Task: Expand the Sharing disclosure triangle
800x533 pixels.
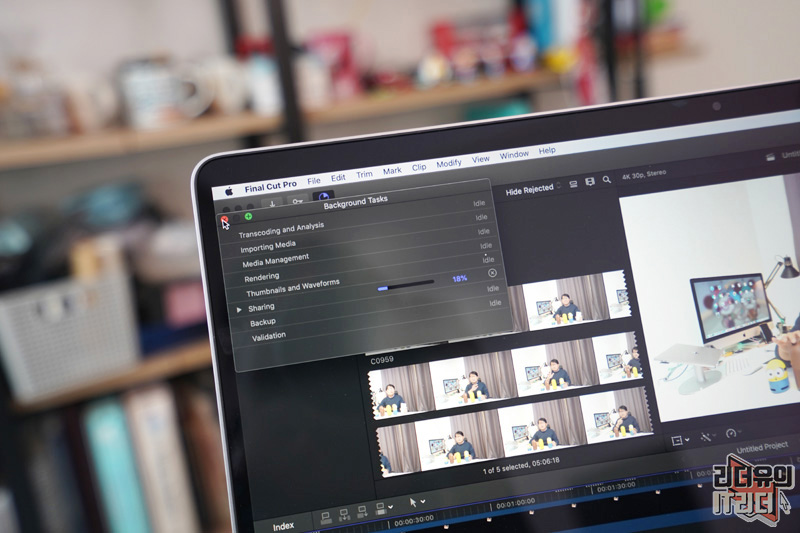Action: [239, 310]
